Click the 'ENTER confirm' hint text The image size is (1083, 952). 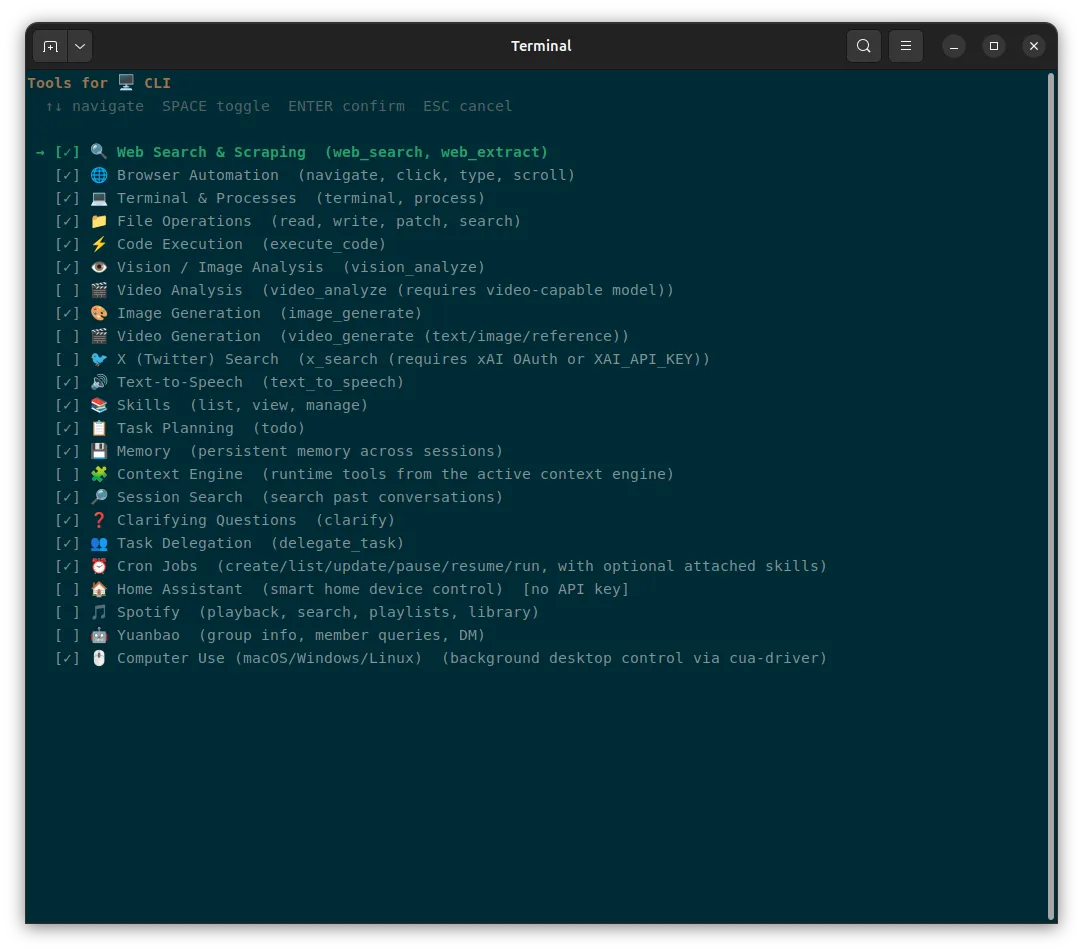[x=346, y=106]
